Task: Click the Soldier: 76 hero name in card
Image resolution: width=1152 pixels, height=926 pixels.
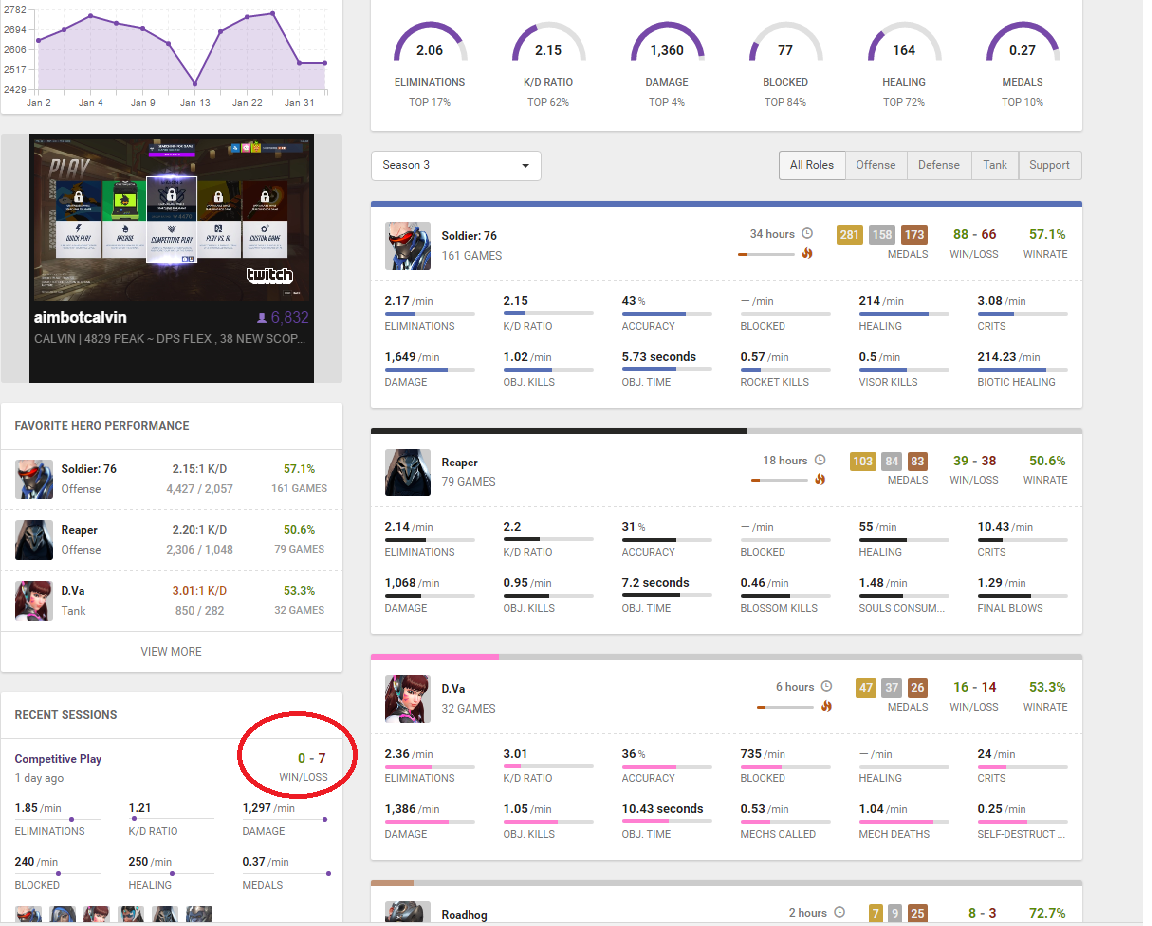Action: point(469,236)
